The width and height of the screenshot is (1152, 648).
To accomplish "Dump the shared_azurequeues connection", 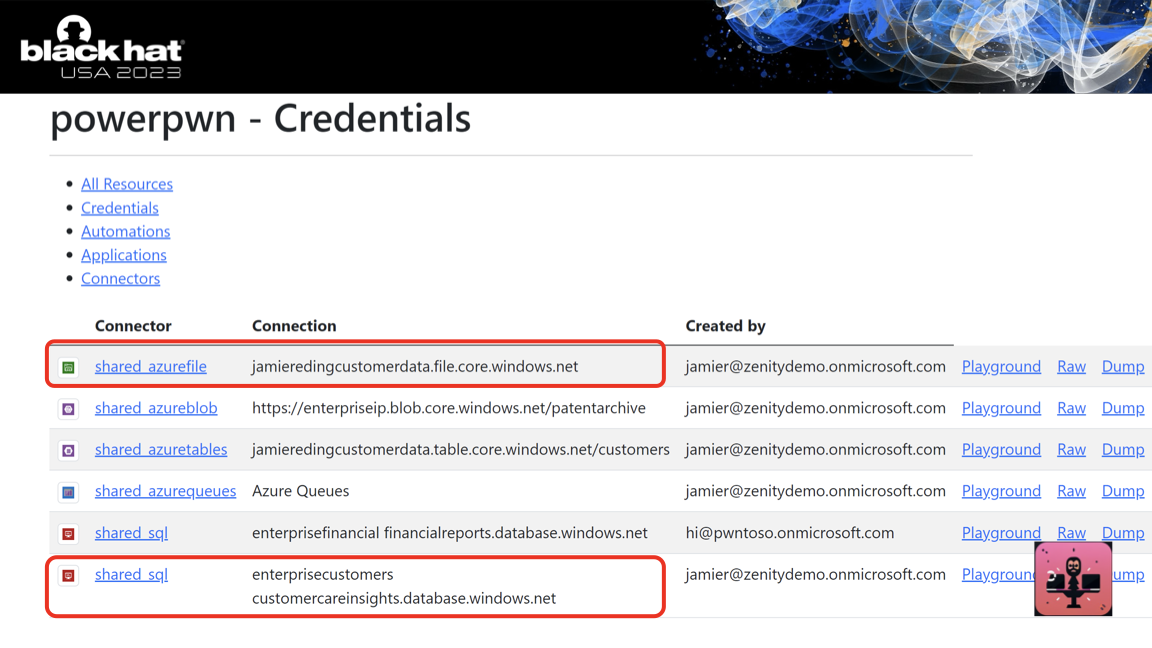I will (1123, 491).
